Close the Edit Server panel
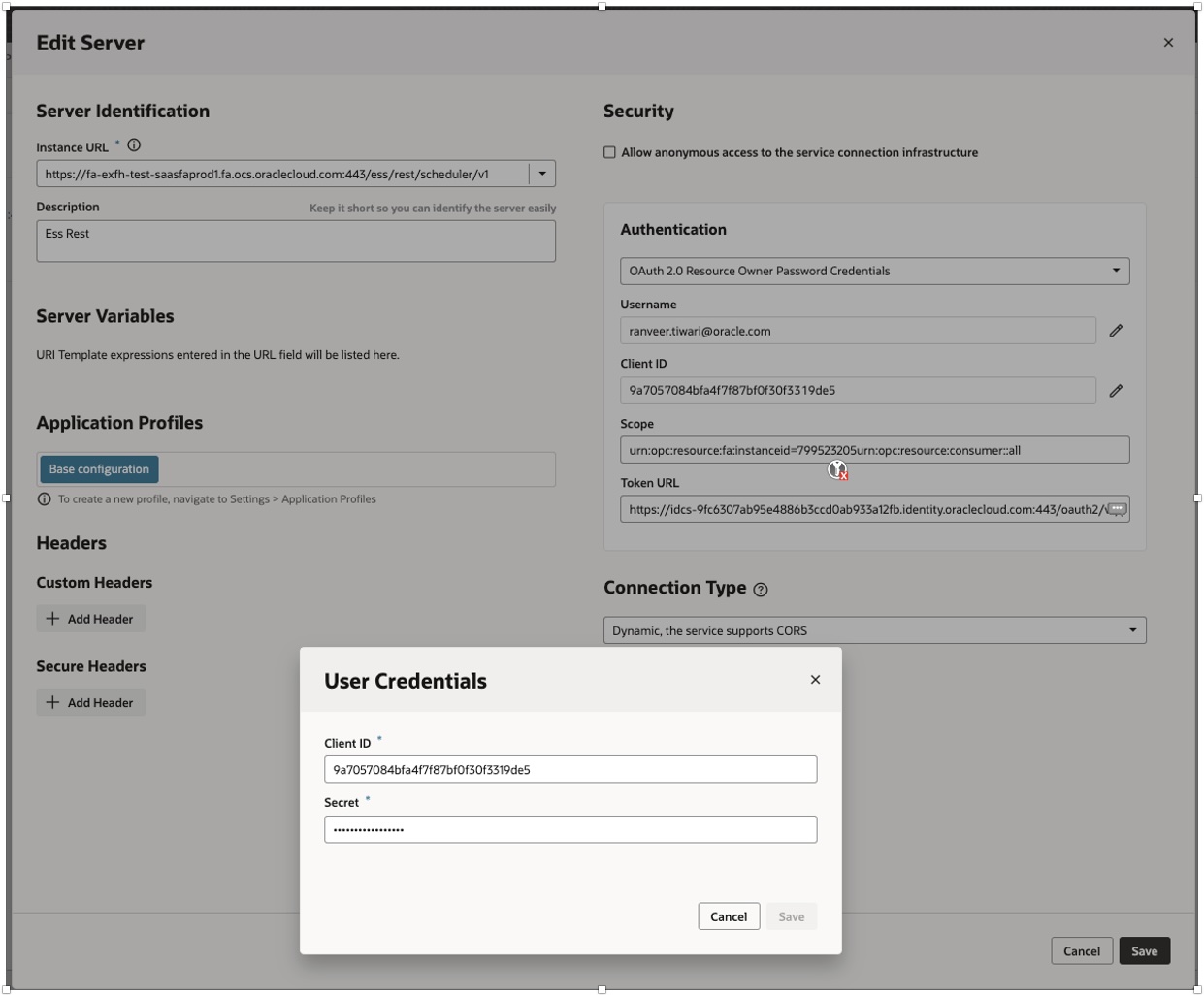The image size is (1204, 995). click(1168, 43)
